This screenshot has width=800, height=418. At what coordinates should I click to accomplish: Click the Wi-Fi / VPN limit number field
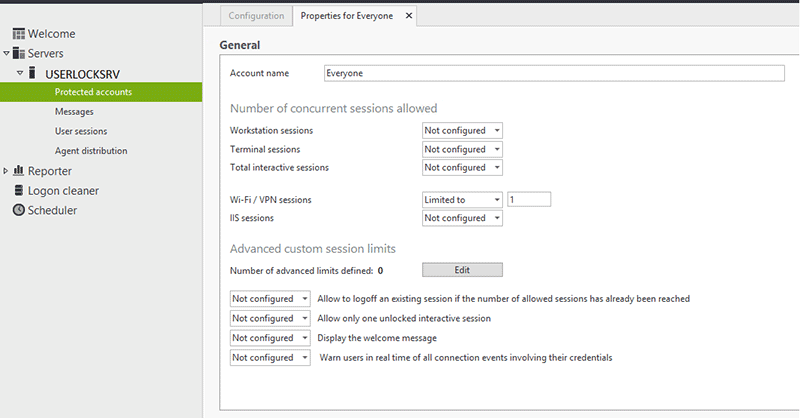pos(529,200)
